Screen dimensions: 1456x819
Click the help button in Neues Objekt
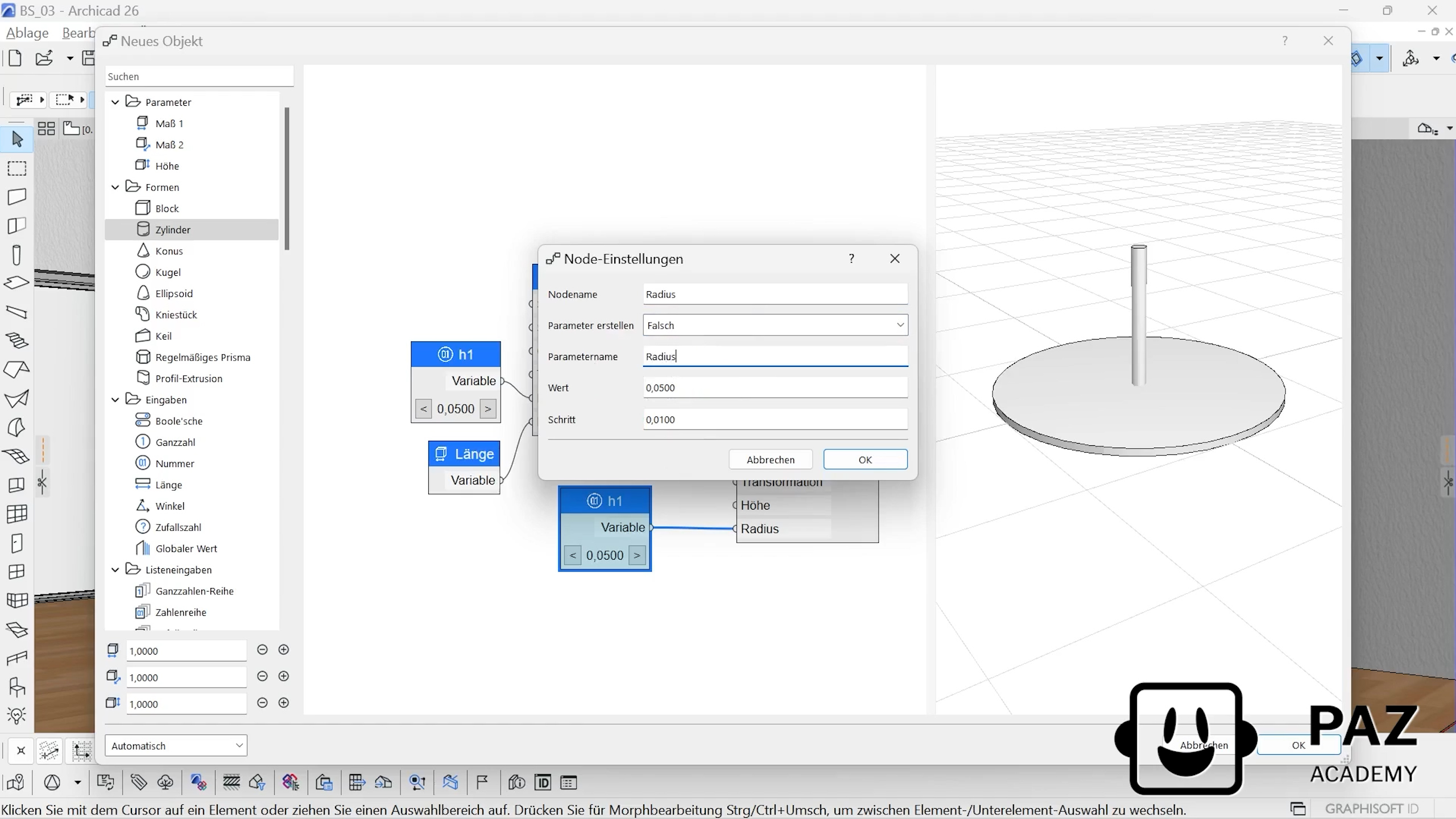pyautogui.click(x=1285, y=41)
